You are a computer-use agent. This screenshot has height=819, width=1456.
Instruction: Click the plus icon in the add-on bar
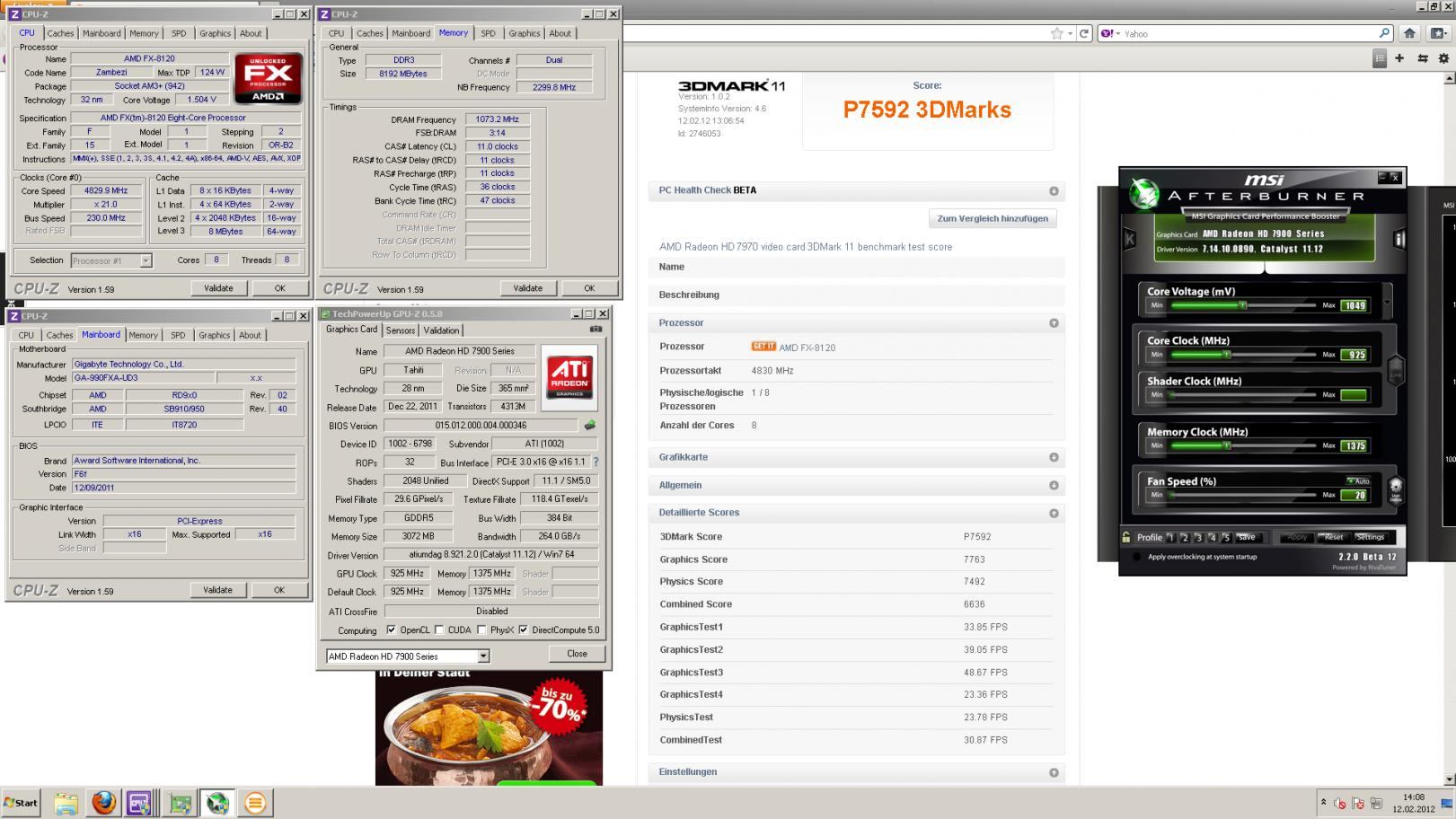point(1399,58)
